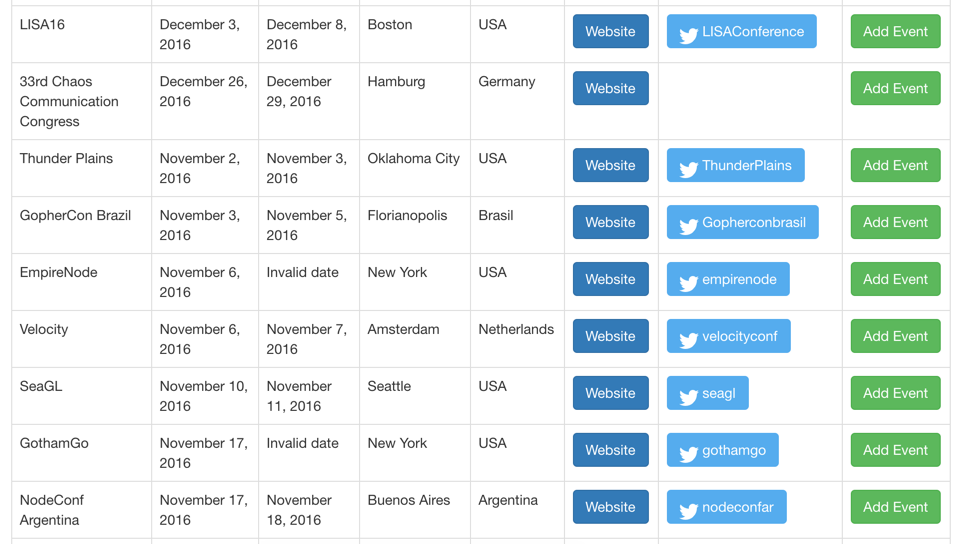Visit the Velocity Amsterdam website
958x544 pixels.
[x=610, y=336]
